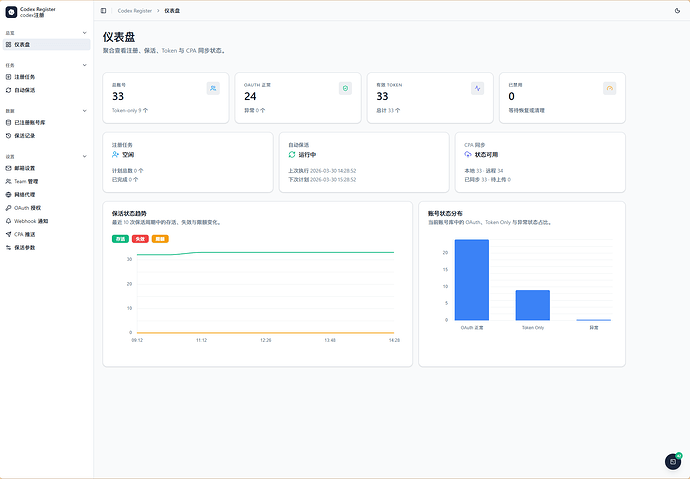Viewport: 690px width, 479px height.
Task: Click the 已同步 33 · 待上传 0 text
Action: [488, 179]
